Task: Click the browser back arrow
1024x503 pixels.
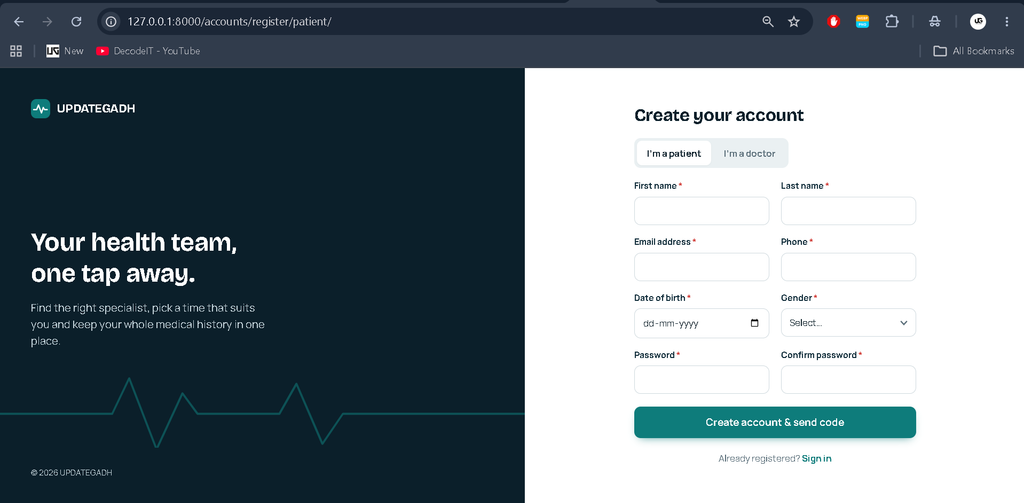Action: coord(19,22)
